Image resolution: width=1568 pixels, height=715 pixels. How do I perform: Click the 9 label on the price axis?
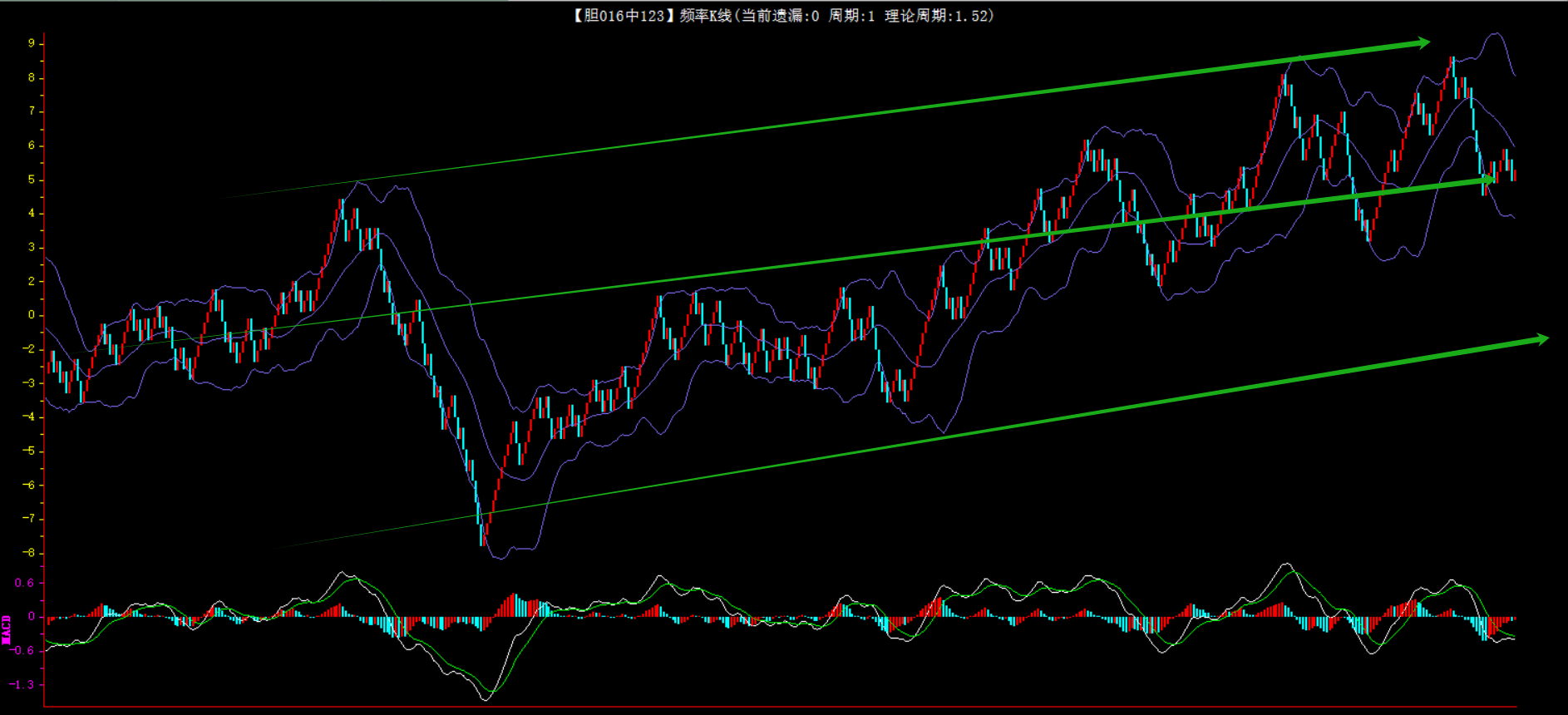pyautogui.click(x=32, y=43)
